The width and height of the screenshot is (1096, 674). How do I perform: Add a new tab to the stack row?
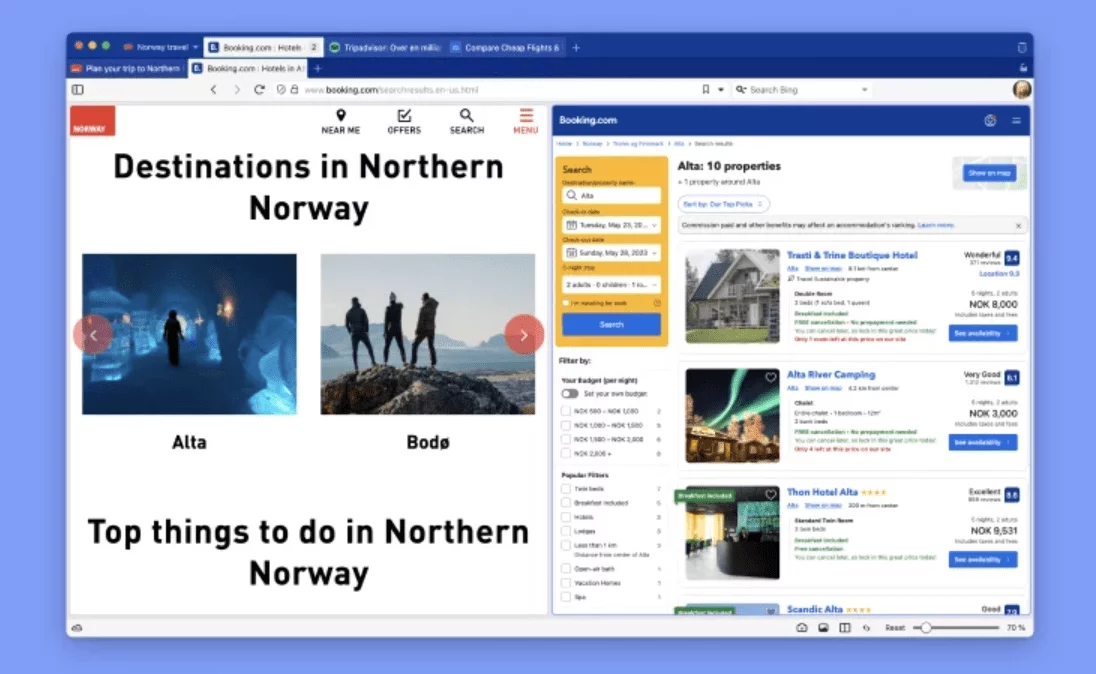click(317, 69)
